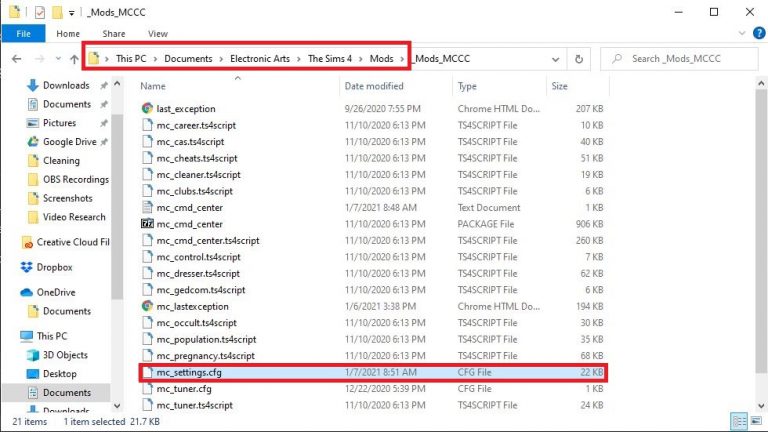The height and width of the screenshot is (432, 768).
Task: Switch to Details view icon in status bar
Action: (739, 421)
